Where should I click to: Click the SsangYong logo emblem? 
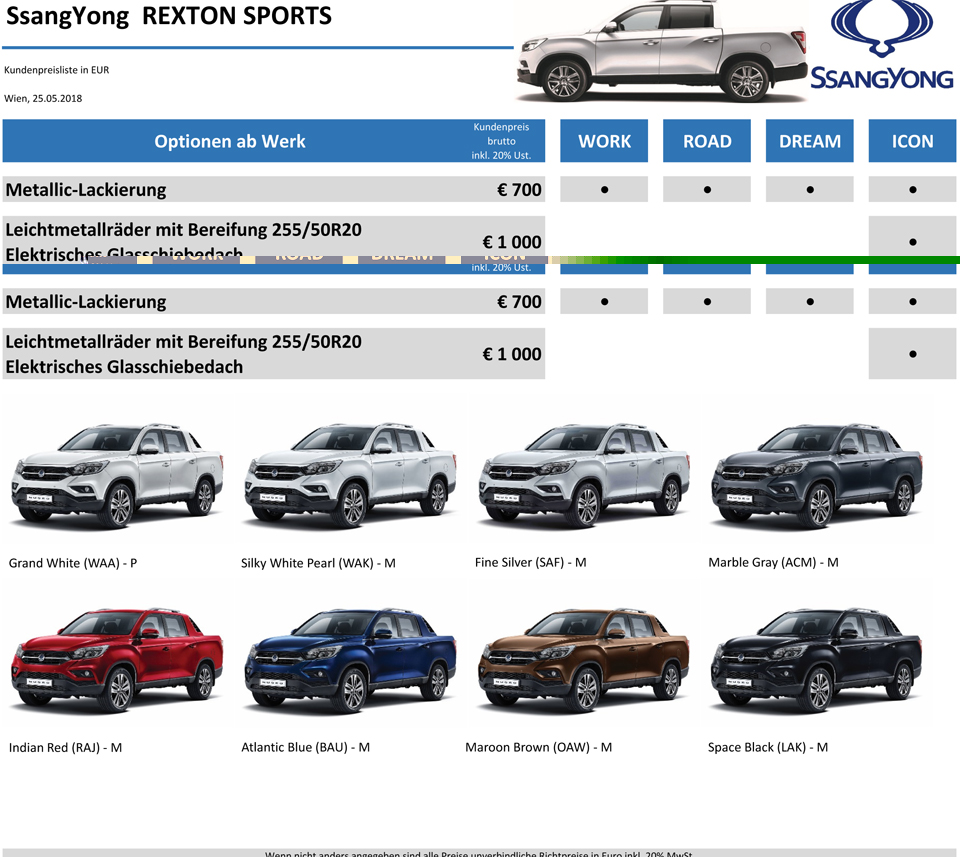pyautogui.click(x=882, y=29)
